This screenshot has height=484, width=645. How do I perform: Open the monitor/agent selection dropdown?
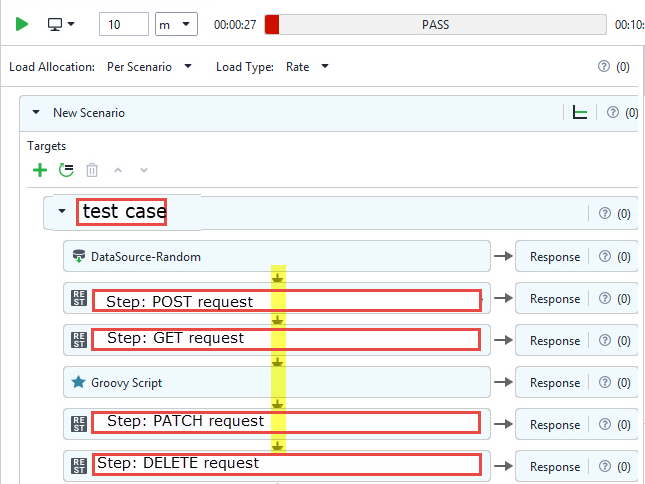click(62, 24)
